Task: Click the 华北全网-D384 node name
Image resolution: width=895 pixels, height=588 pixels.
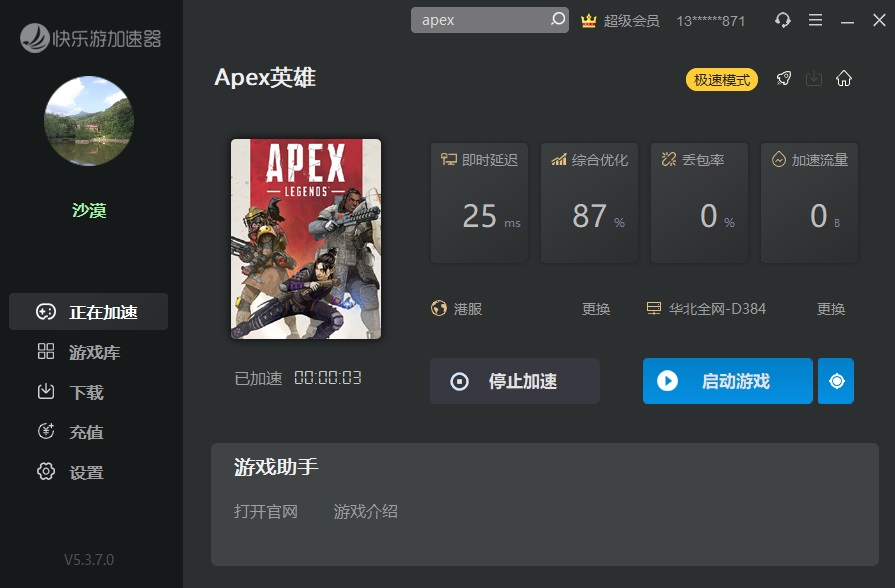Action: tap(717, 309)
